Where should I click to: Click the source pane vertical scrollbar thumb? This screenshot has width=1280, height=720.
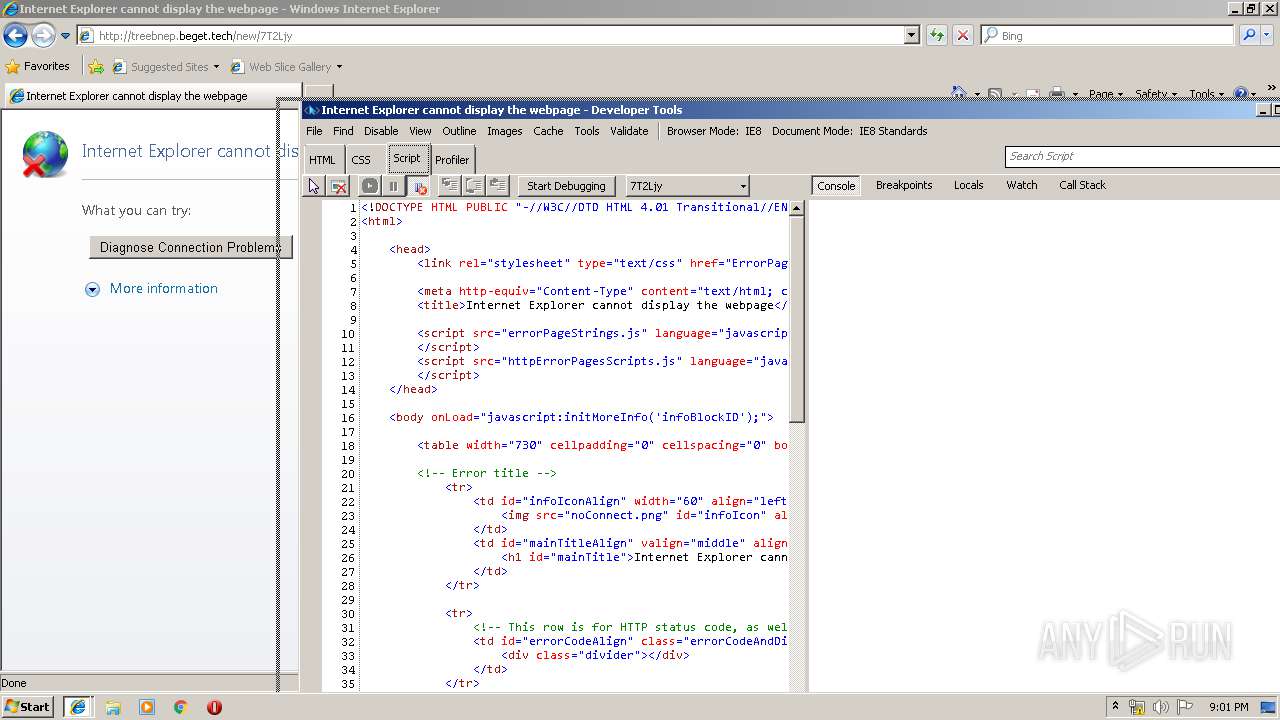click(x=797, y=318)
